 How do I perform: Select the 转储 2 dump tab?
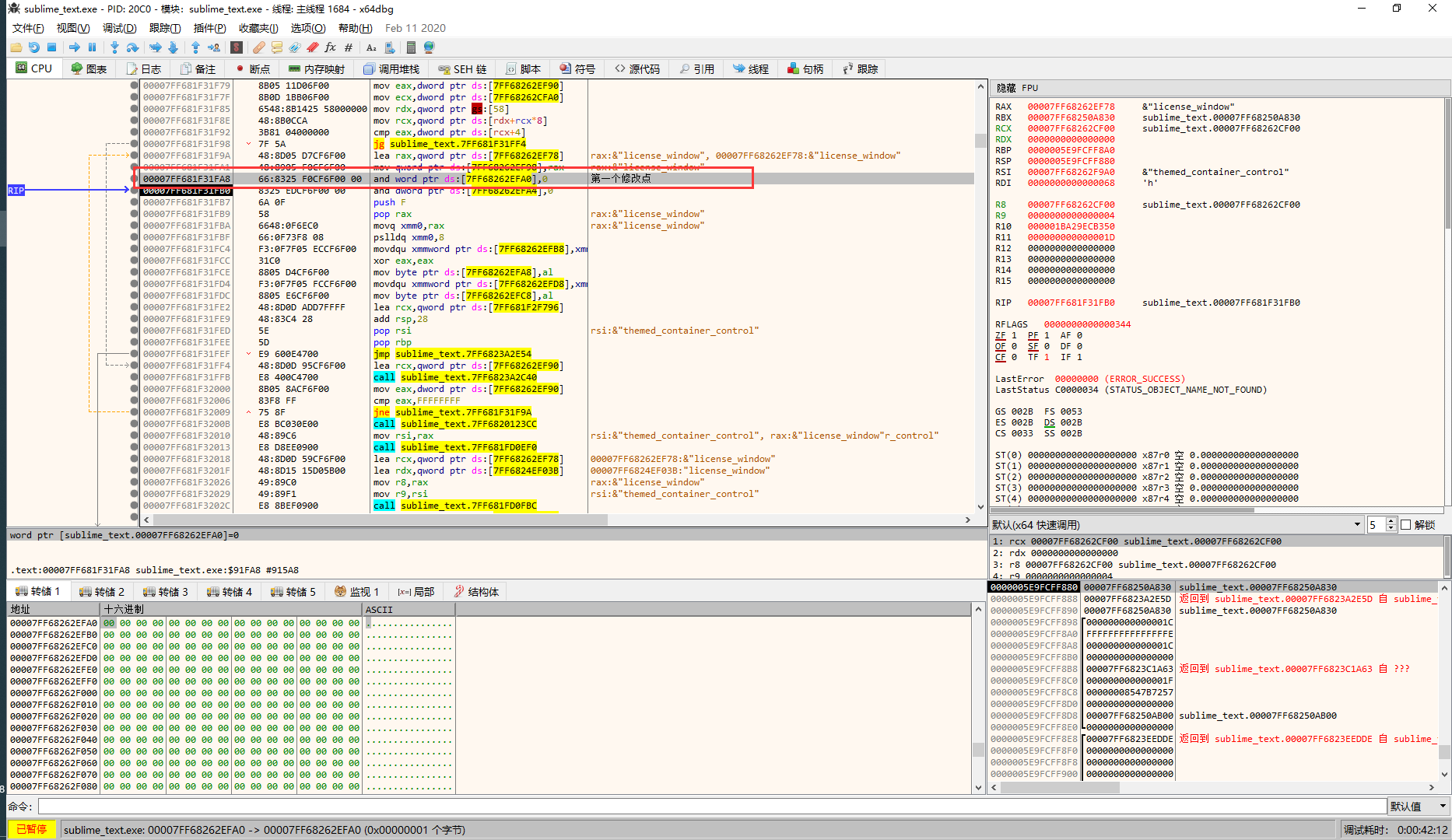(x=102, y=592)
